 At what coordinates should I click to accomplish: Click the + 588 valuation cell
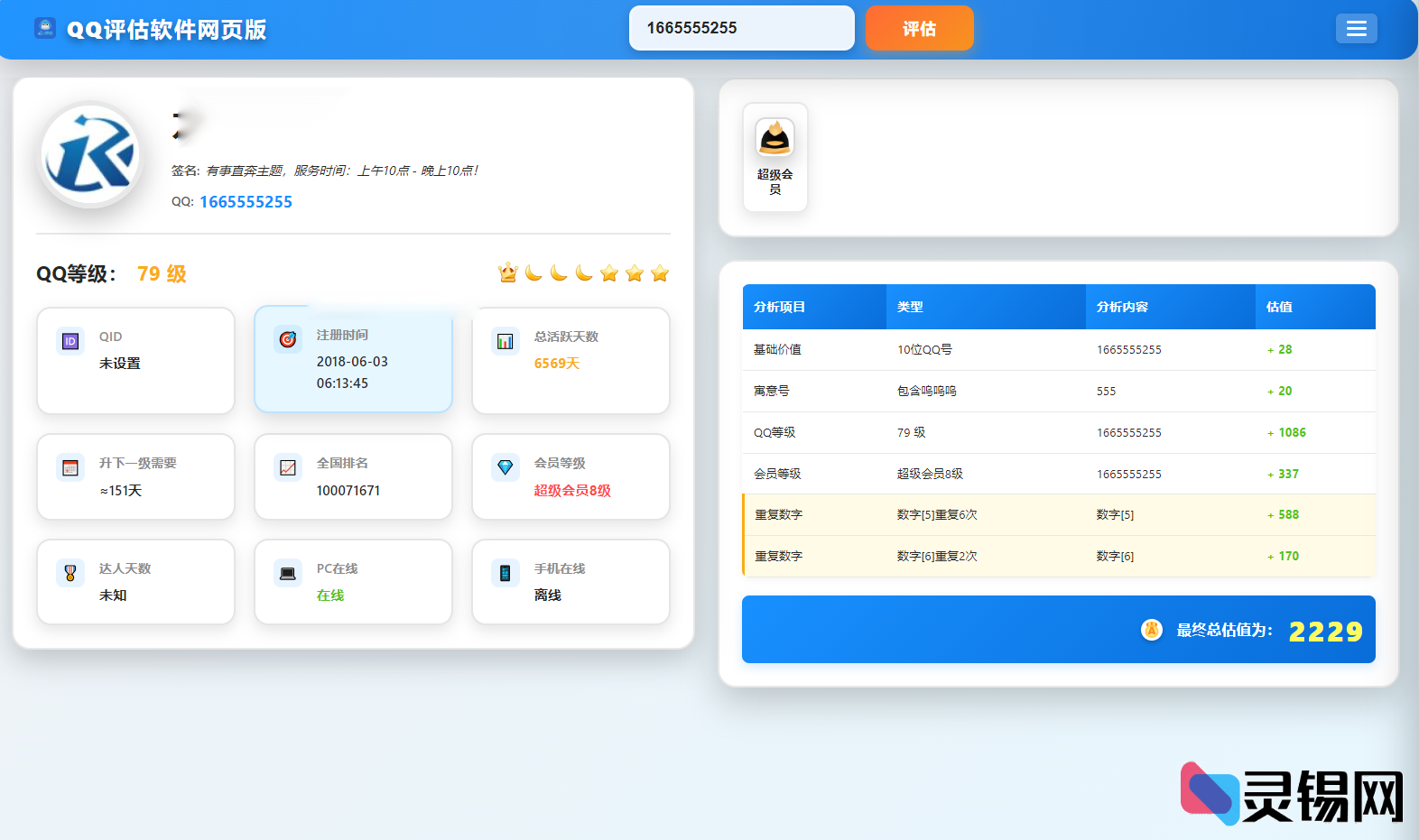pyautogui.click(x=1283, y=514)
